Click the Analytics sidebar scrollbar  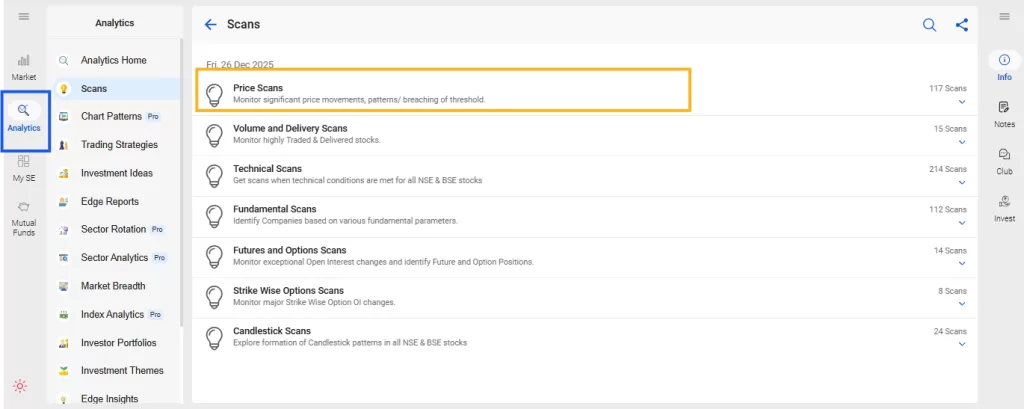pos(181,180)
